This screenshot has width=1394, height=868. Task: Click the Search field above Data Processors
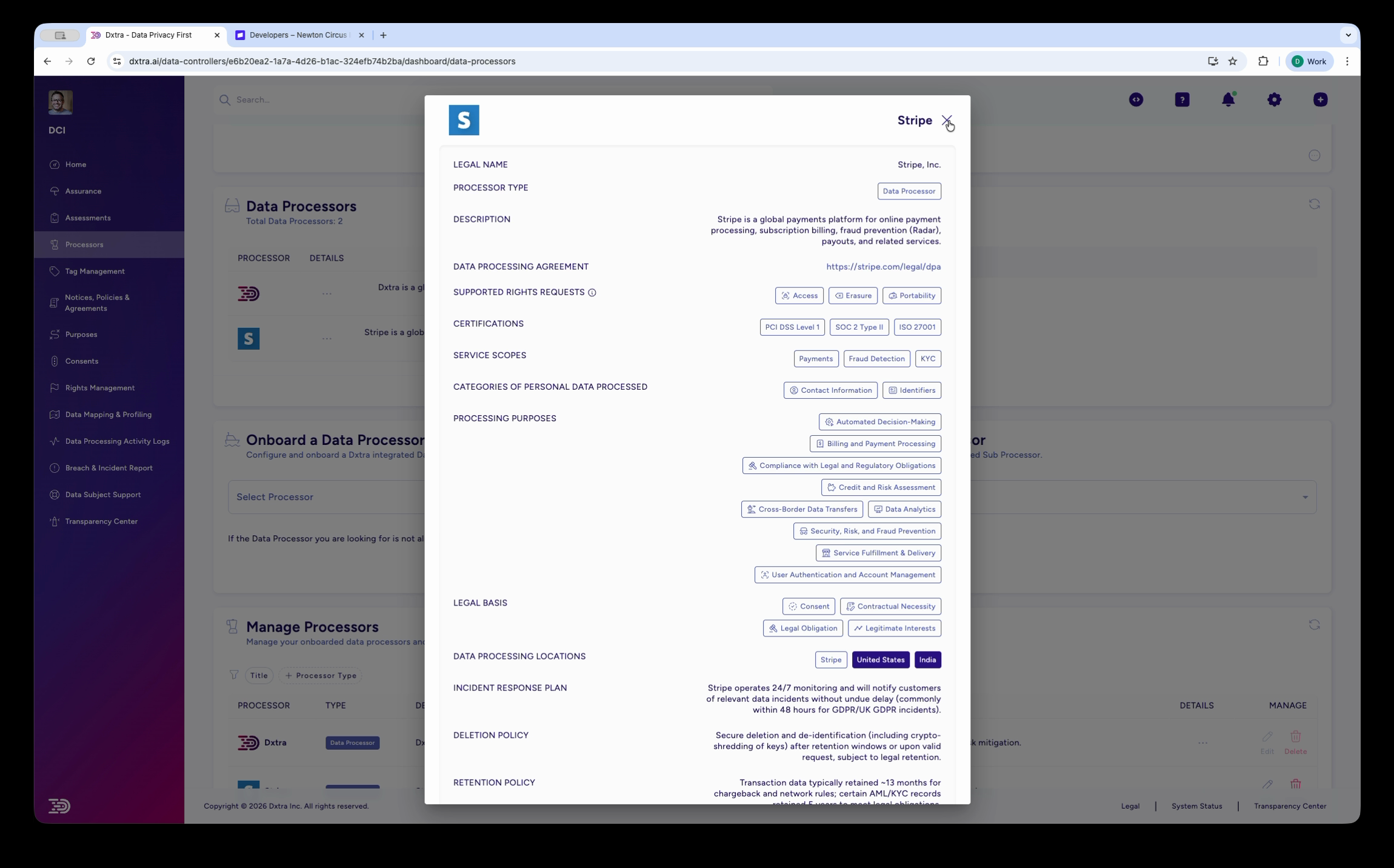click(x=273, y=99)
